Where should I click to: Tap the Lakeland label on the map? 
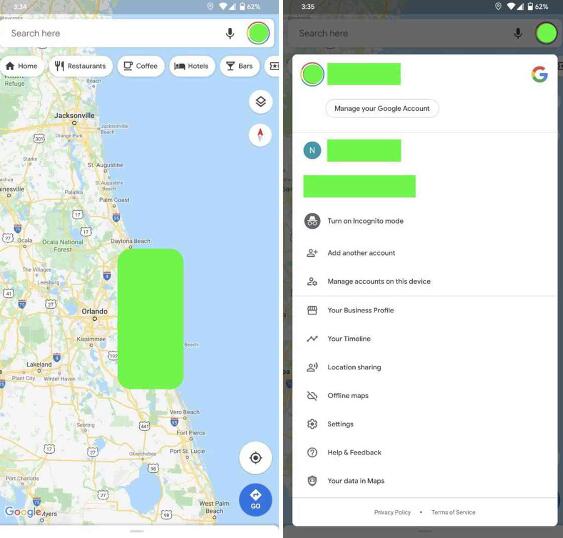(39, 364)
